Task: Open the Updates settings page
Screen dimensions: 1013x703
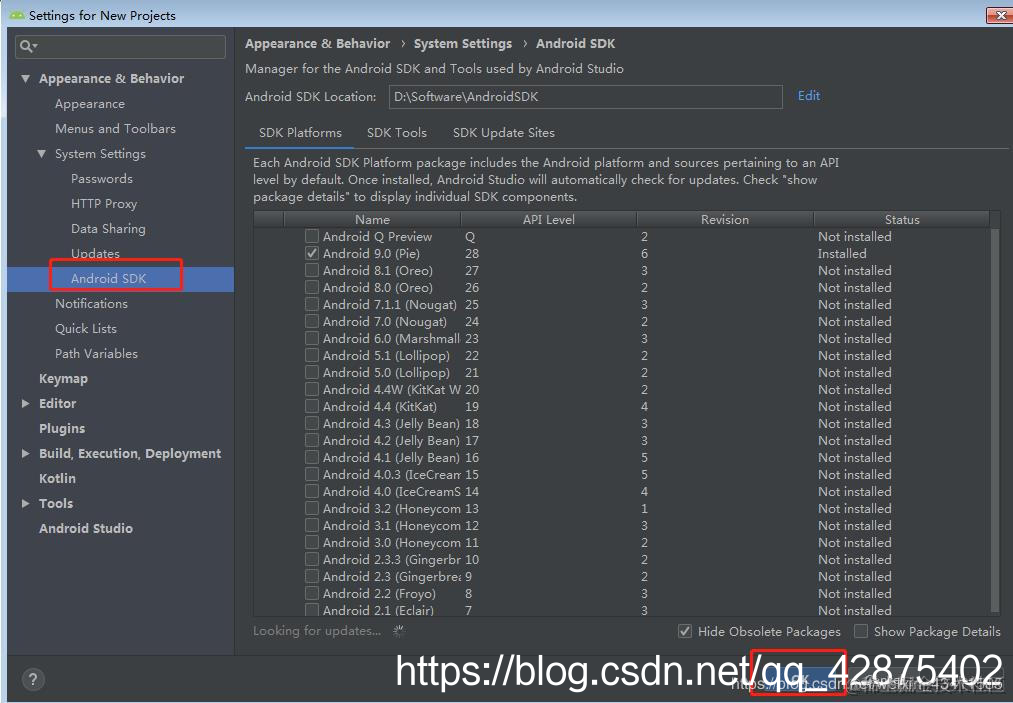Action: click(x=95, y=253)
